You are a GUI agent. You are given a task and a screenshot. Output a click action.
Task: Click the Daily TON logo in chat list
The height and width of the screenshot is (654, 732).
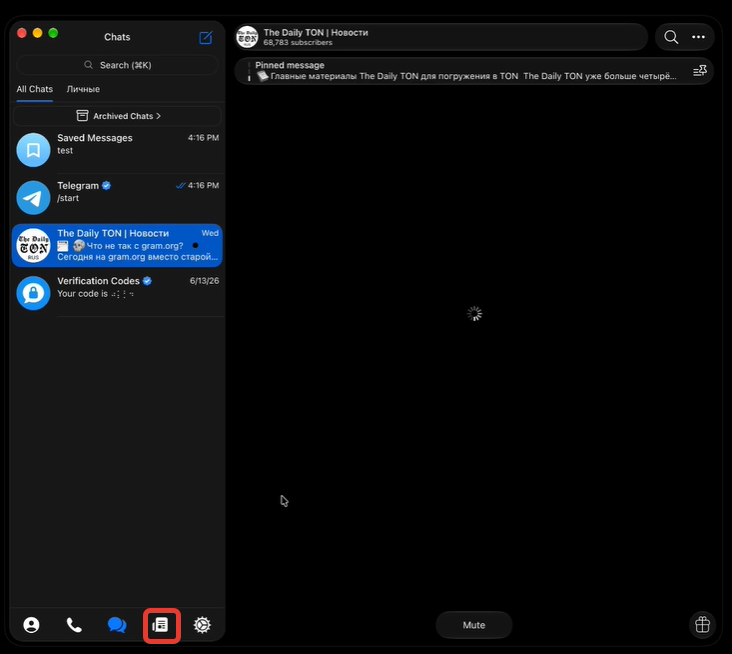(x=33, y=245)
